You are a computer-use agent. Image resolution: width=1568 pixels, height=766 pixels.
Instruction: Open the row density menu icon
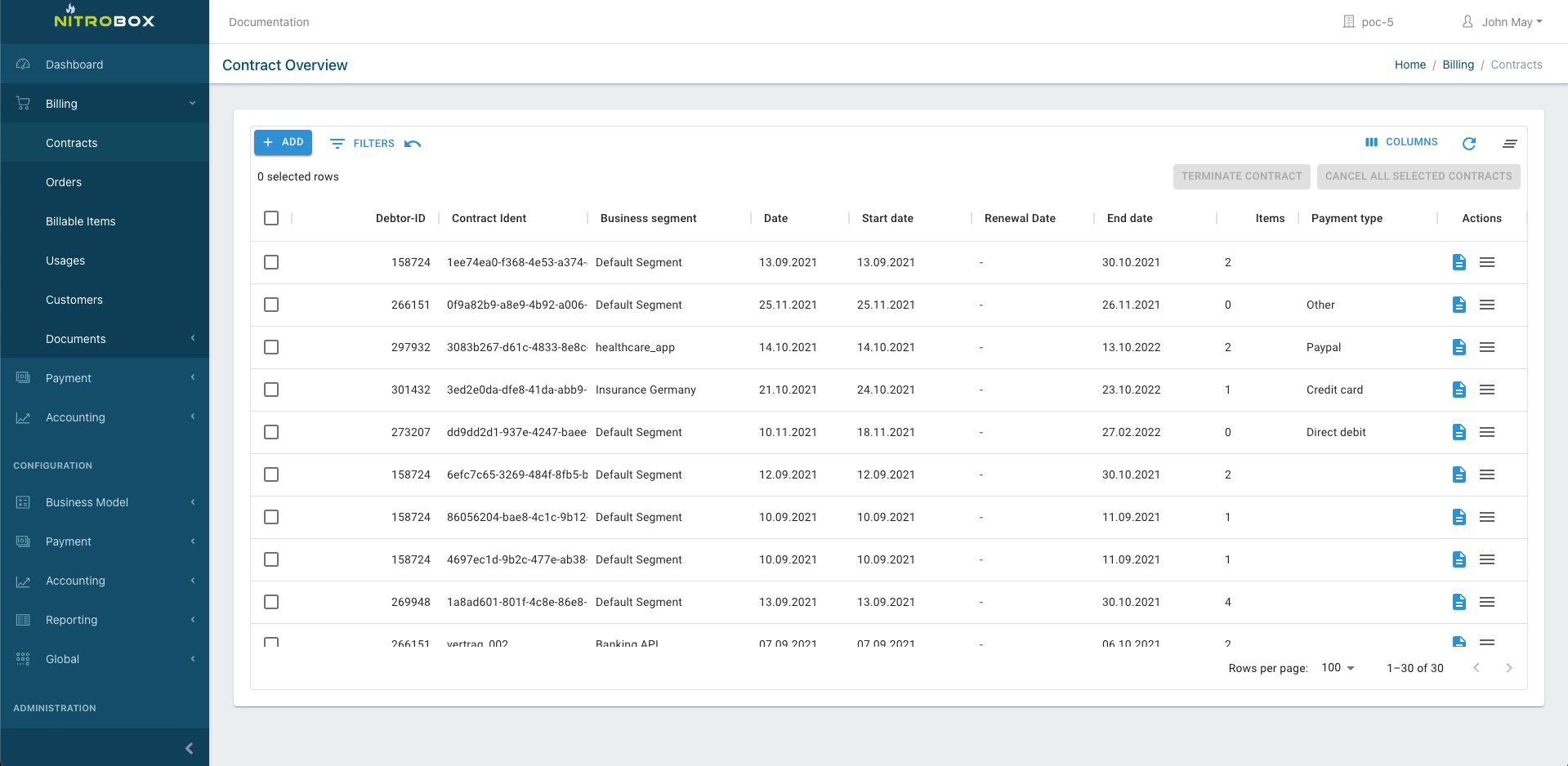tap(1509, 144)
